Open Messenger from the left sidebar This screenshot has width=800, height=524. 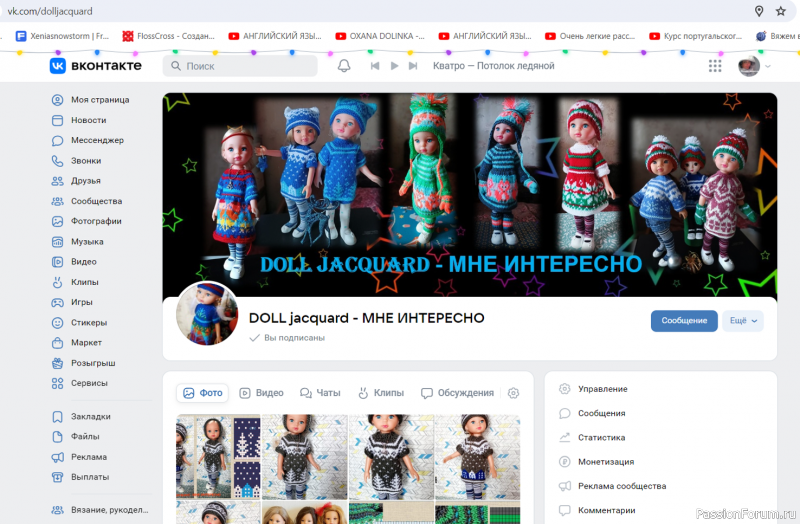(96, 140)
